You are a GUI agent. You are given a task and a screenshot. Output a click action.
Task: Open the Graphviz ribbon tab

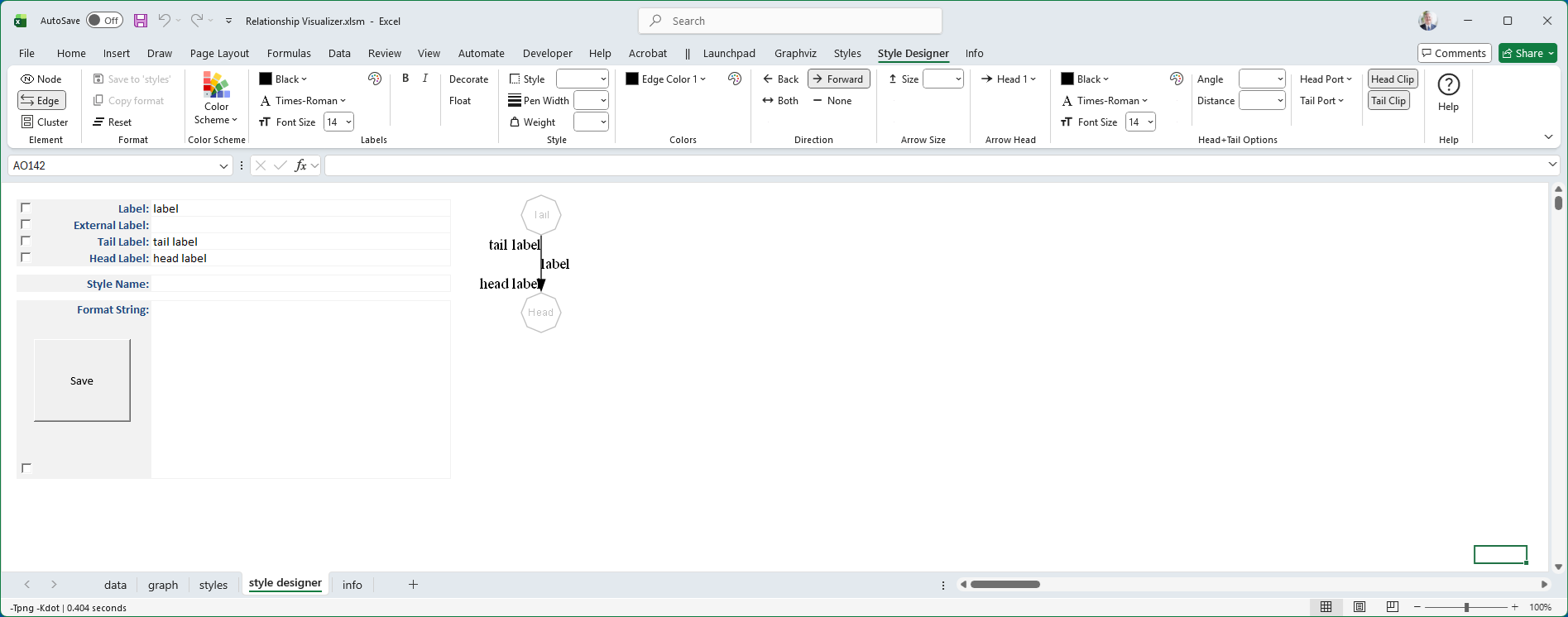click(x=795, y=54)
